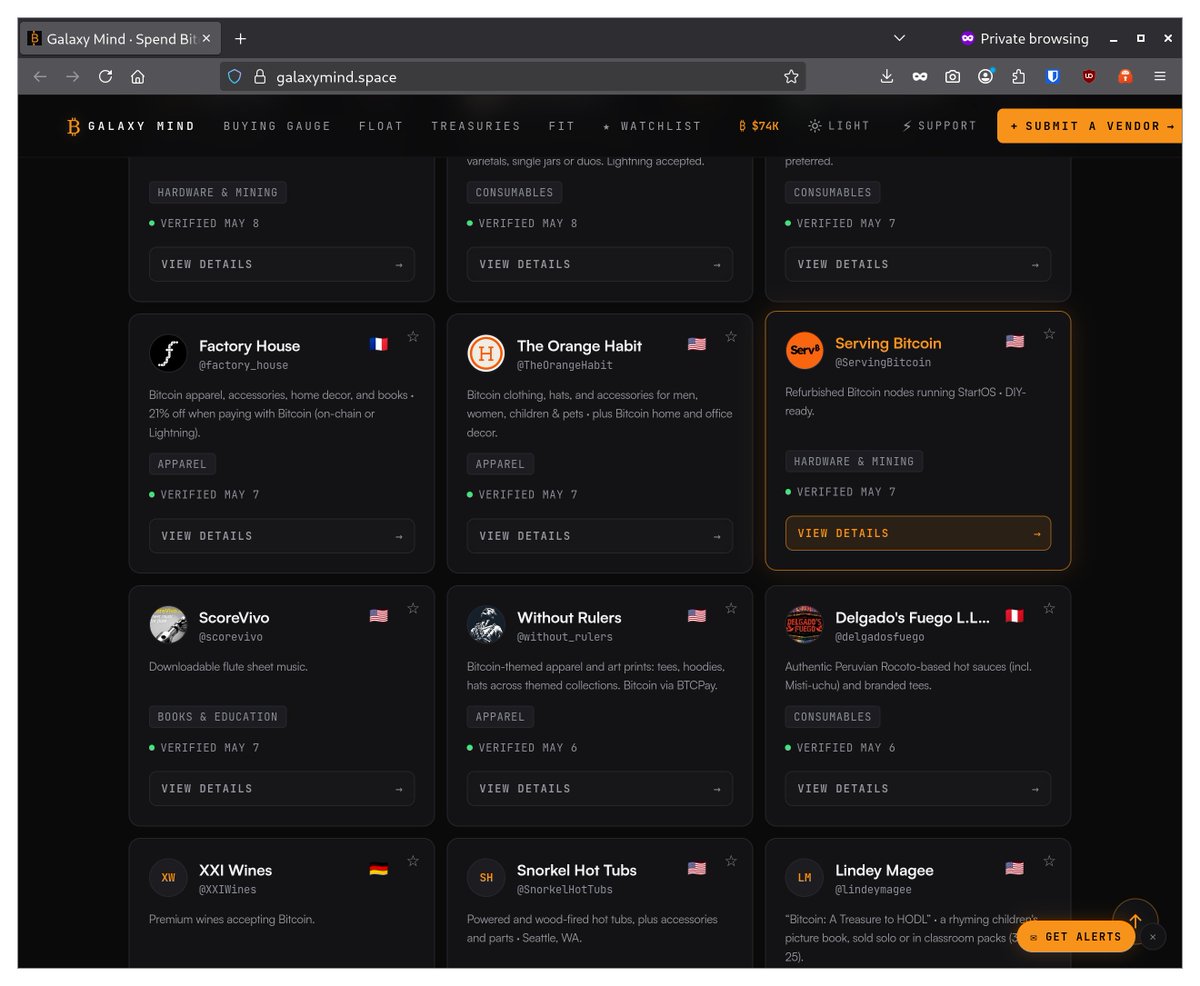Toggle Light theme mode

839,126
